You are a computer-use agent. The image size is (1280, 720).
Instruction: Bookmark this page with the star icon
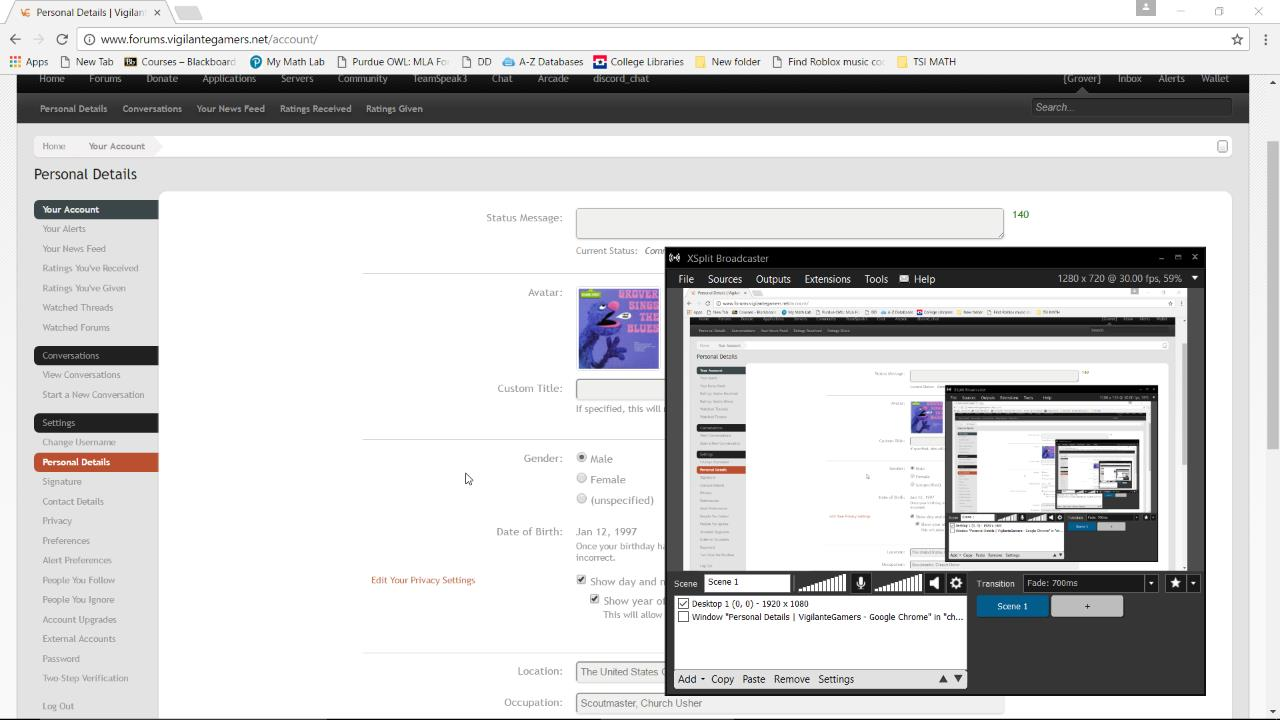point(1237,39)
